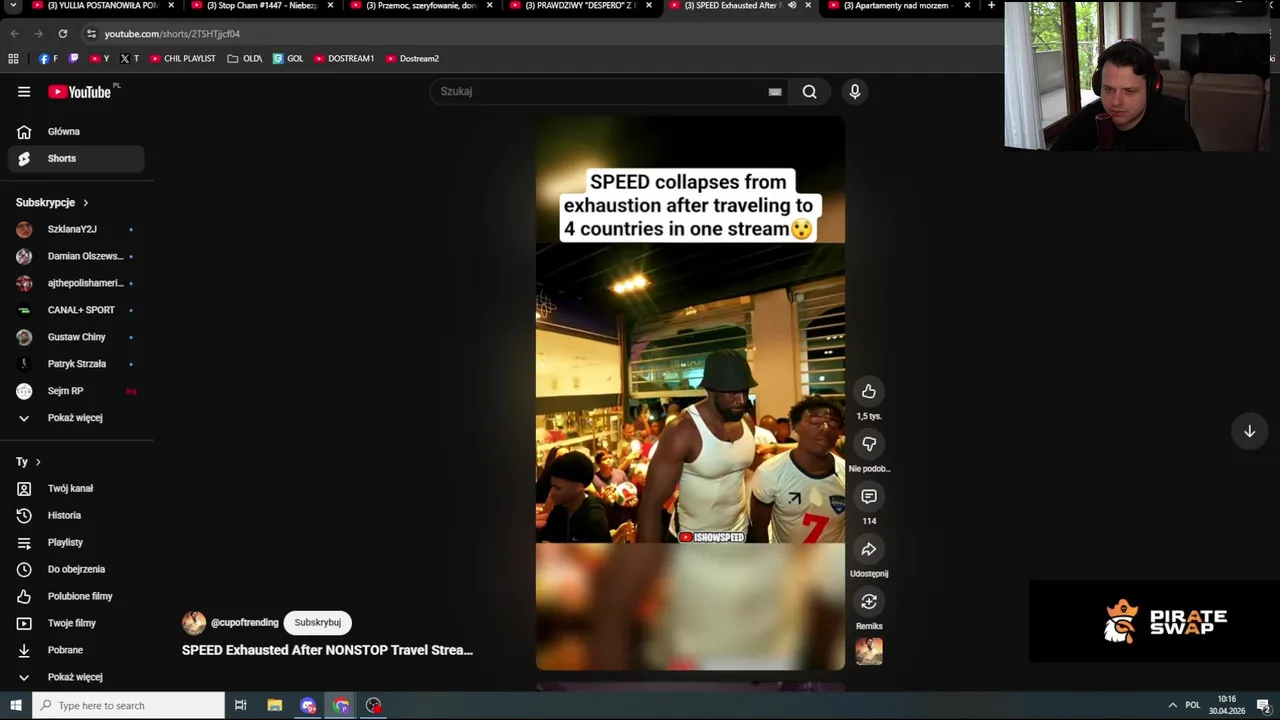Screen dimensions: 1280x720
Task: Open the Damian Olszews... subscription channel
Action: click(76, 256)
